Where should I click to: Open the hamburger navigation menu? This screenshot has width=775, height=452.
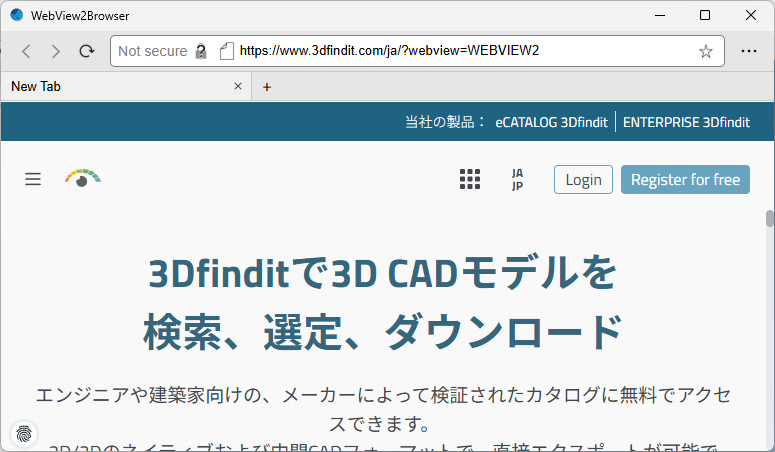[x=33, y=179]
